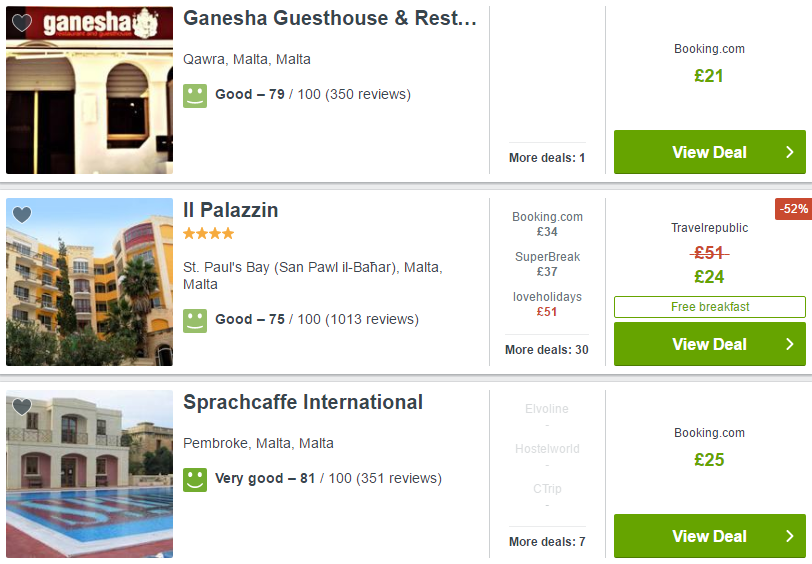Select SuperBreak £37 deal option
Screen dimensions: 812x564
pos(547,264)
